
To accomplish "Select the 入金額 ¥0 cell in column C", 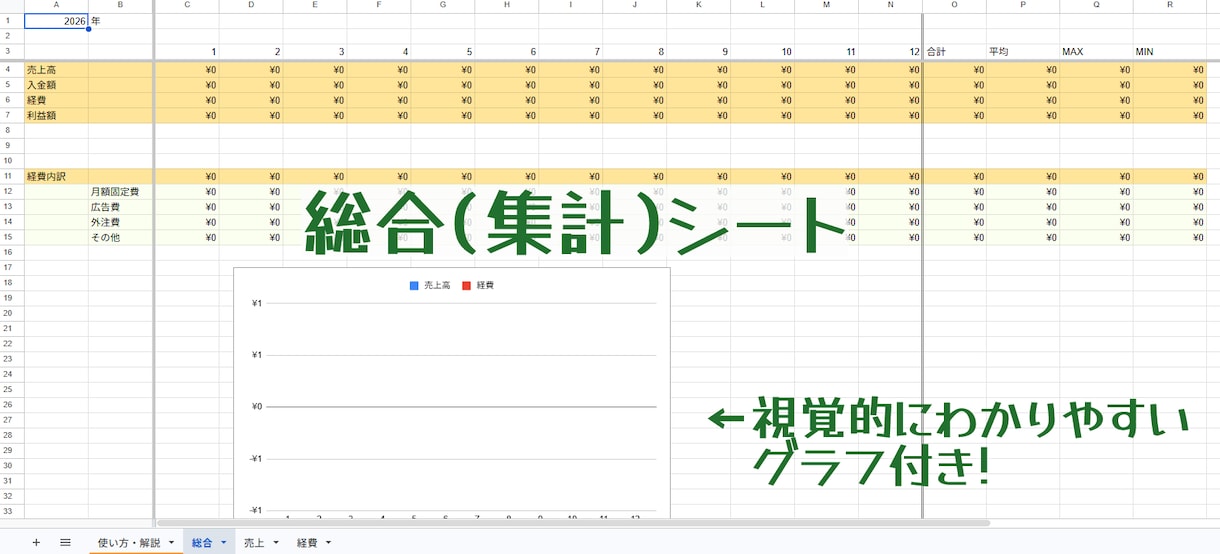I will (x=187, y=85).
